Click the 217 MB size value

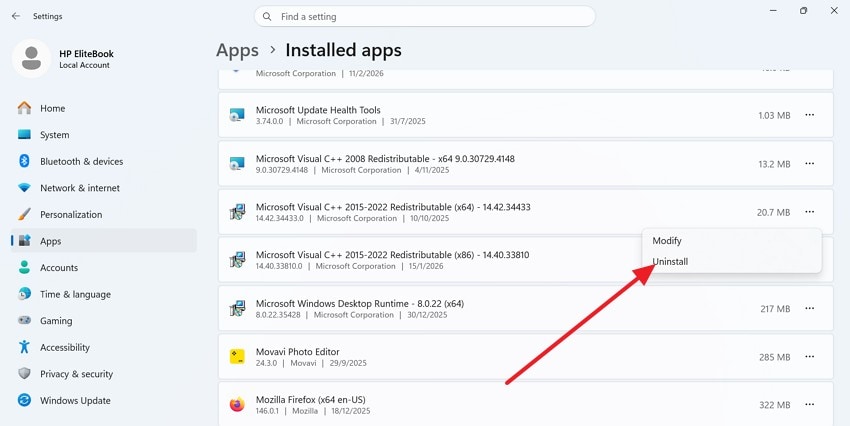click(x=775, y=309)
